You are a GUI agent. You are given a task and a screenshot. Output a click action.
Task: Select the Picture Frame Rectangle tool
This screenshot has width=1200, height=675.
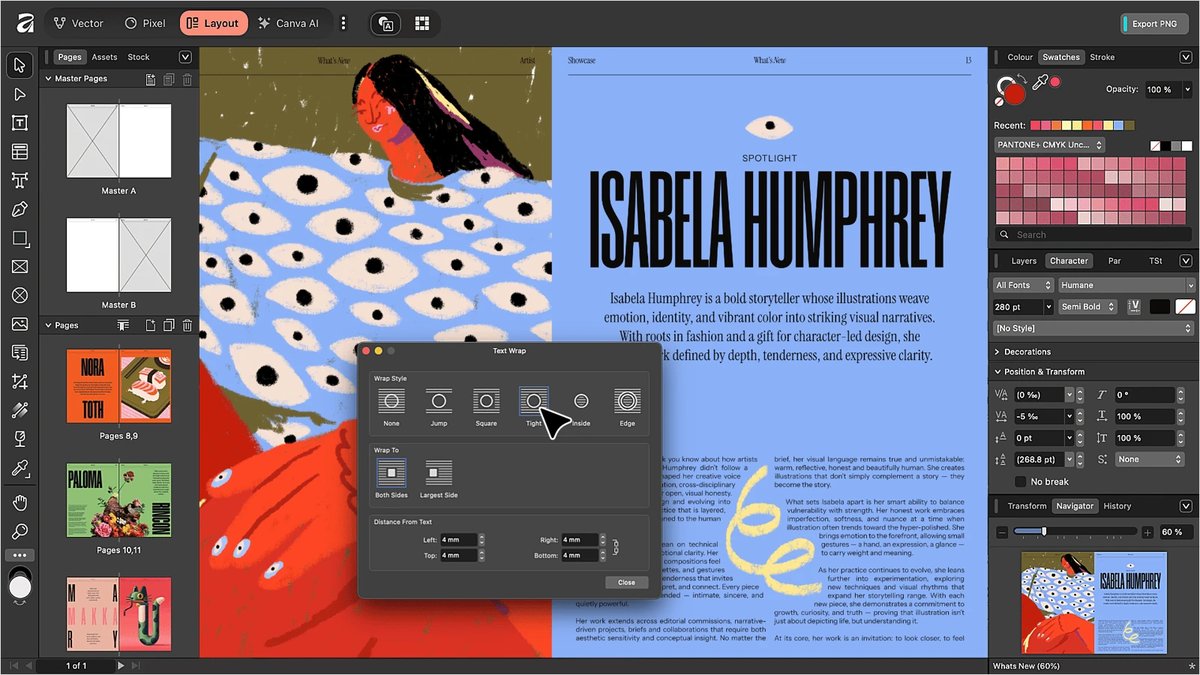click(x=19, y=267)
